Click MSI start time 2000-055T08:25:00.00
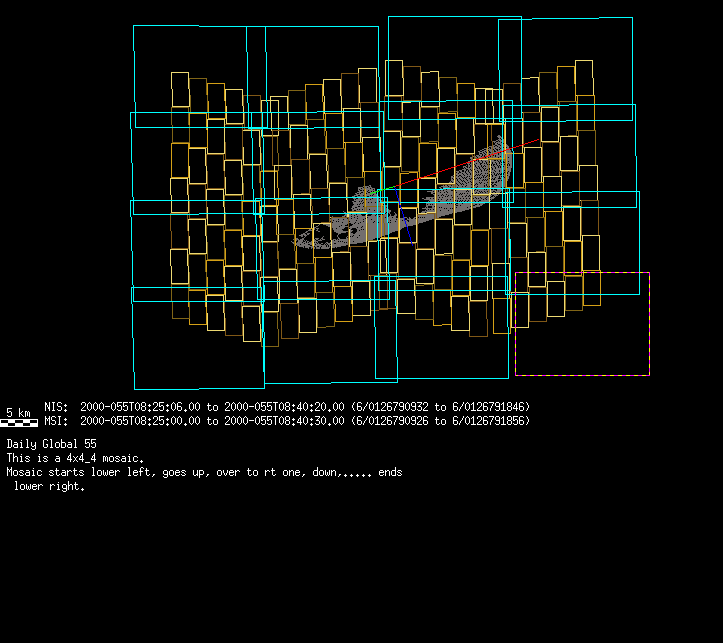The width and height of the screenshot is (723, 643). tap(141, 421)
